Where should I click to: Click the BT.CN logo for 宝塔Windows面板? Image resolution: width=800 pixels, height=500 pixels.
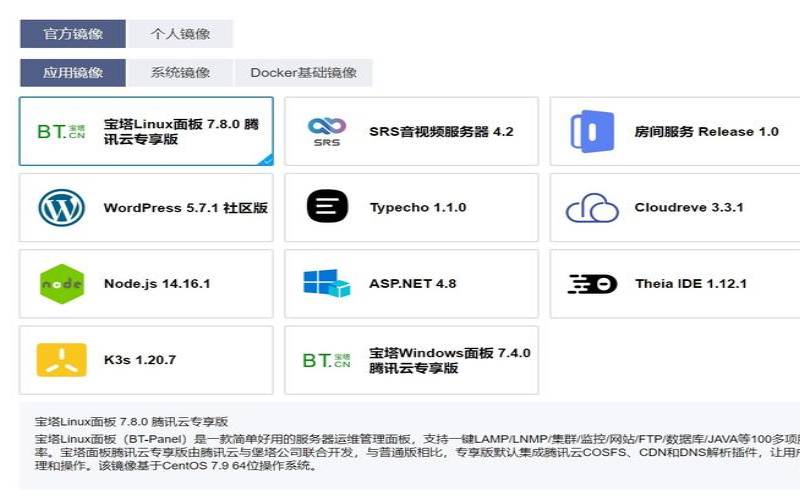(327, 360)
